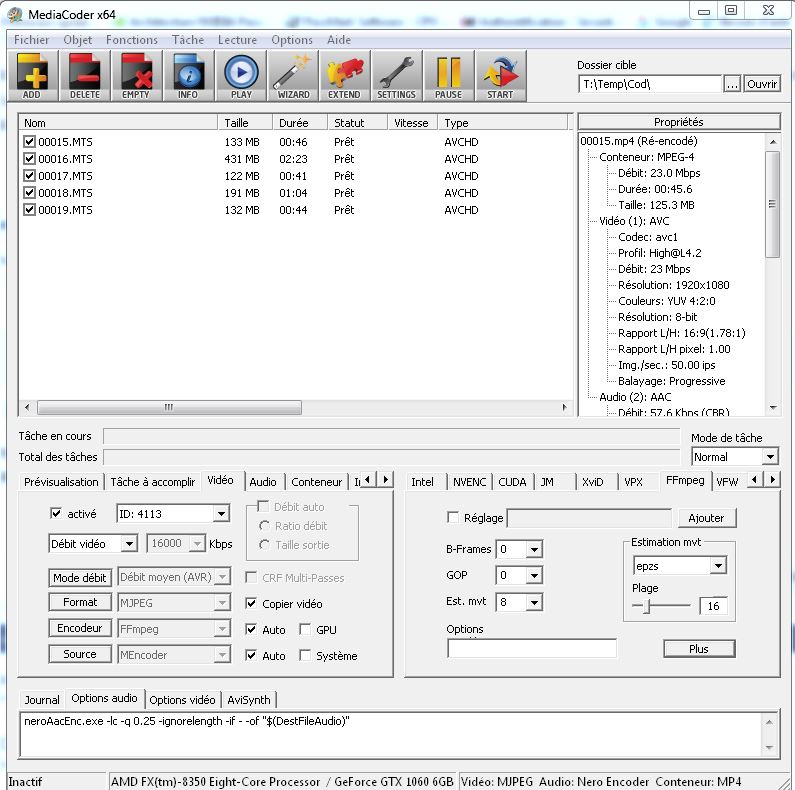Click the Ajouter button
This screenshot has width=795, height=790.
pos(706,518)
